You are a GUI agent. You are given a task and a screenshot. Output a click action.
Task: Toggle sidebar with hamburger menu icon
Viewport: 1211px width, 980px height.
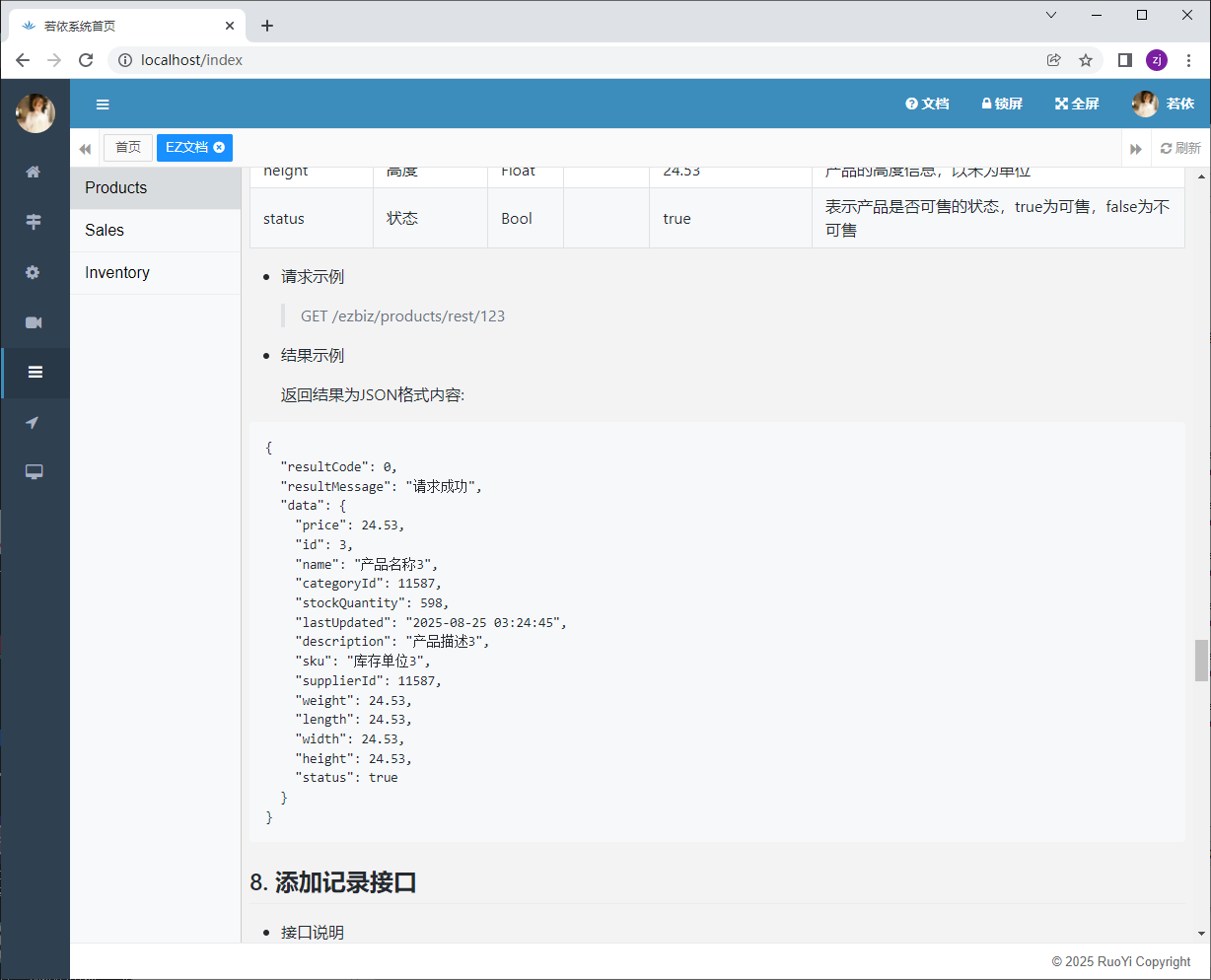(103, 105)
